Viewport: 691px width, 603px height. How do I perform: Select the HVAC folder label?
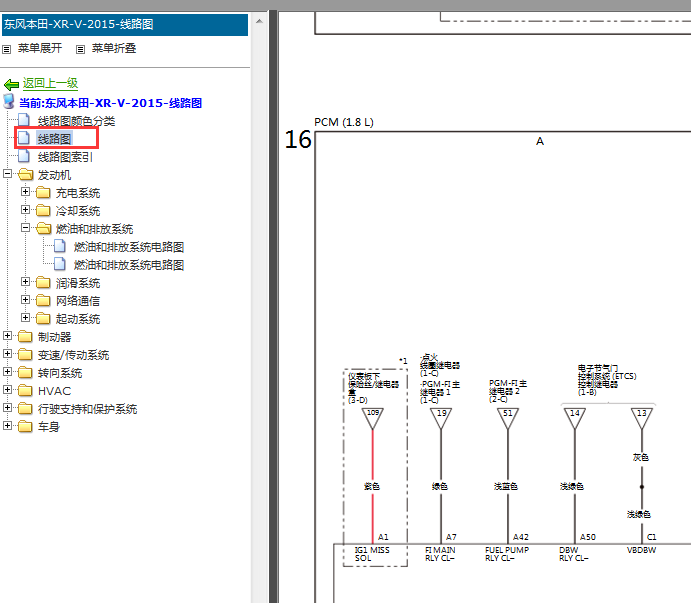click(54, 391)
